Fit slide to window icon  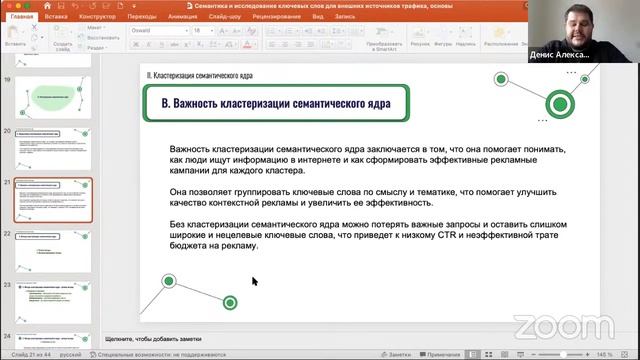click(624, 354)
